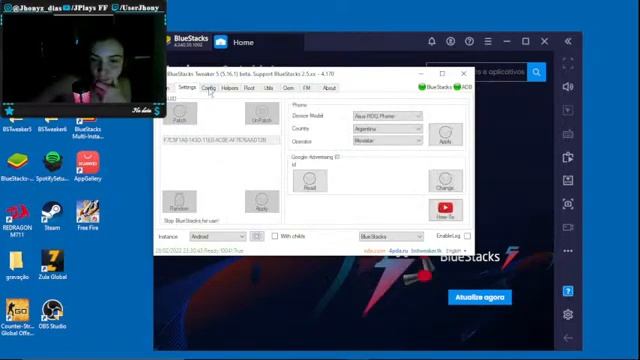Click the back arrow in BlueStacks sidebar
Image resolution: width=640 pixels, height=360 pixels.
point(568,338)
